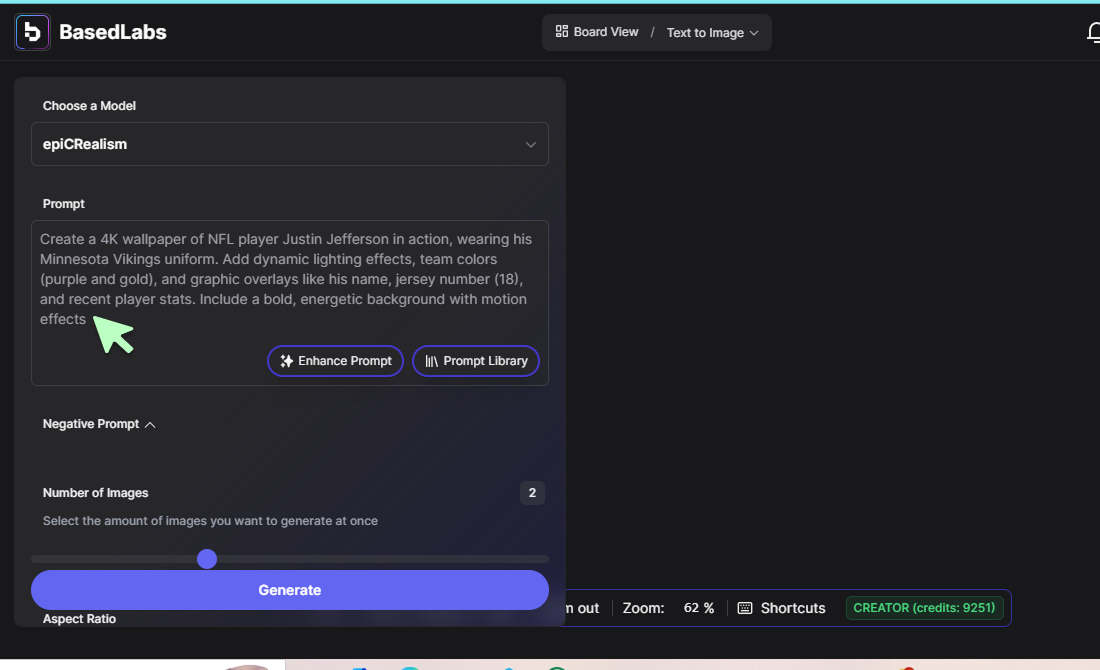
Task: Collapse the Negative Prompt section
Action: (99, 424)
